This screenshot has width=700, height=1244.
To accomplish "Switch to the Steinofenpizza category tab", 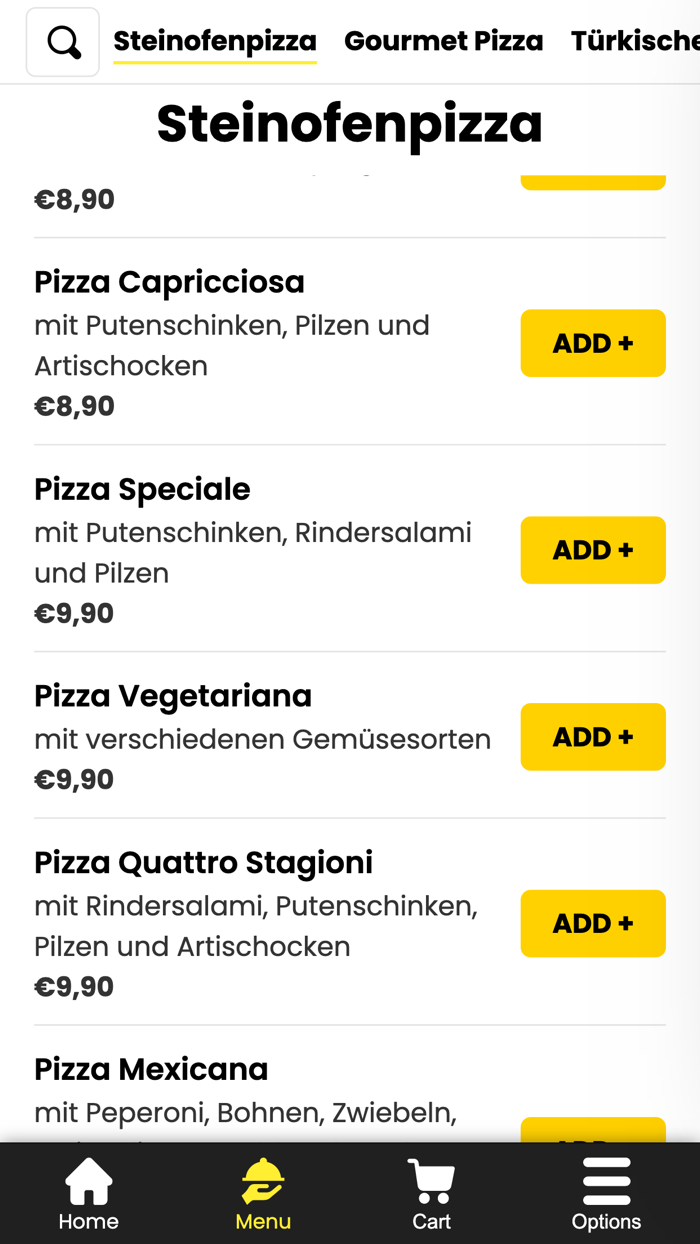I will coord(214,41).
